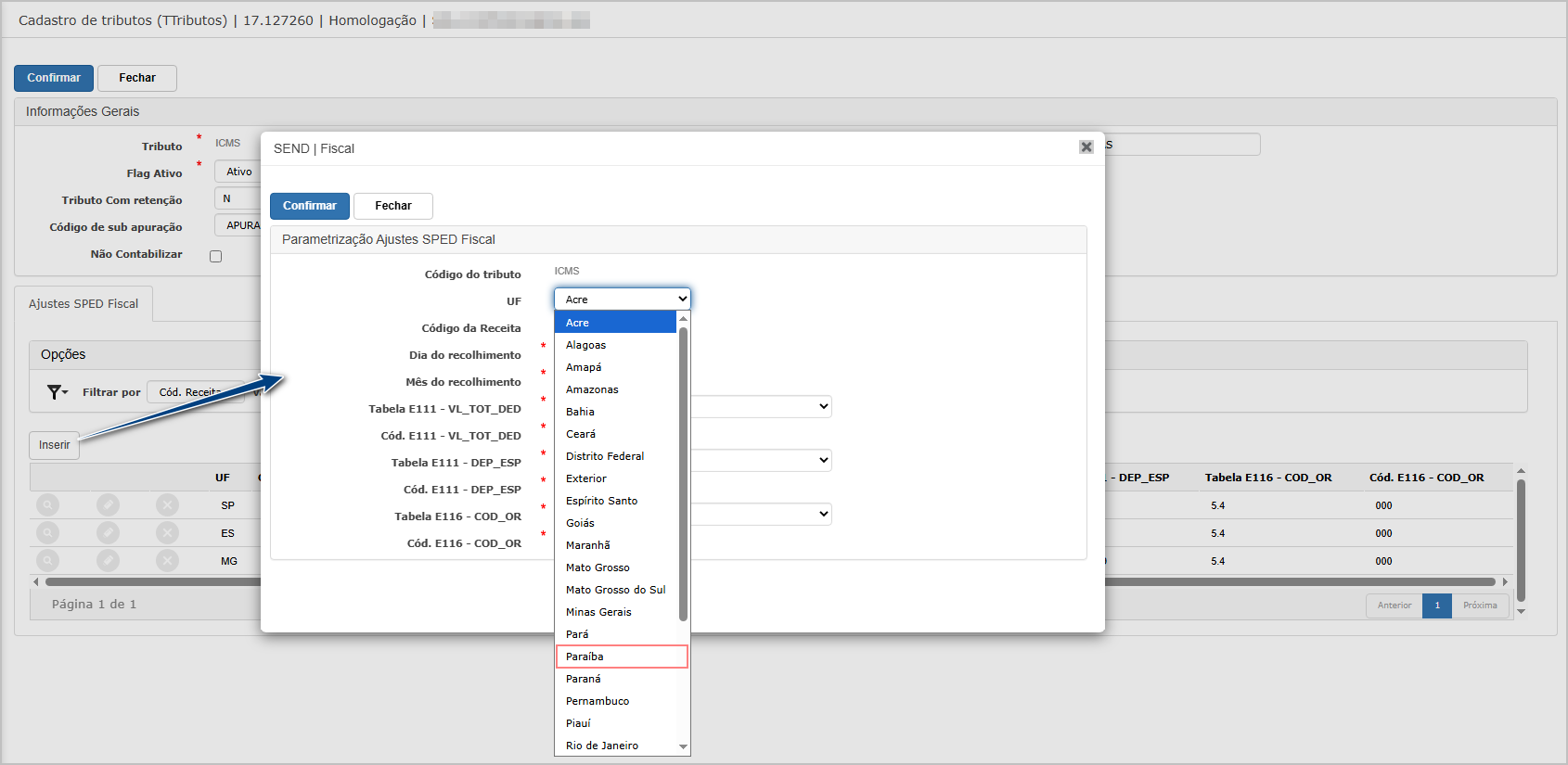Switch to the Ajustes SPED Fiscal tab
This screenshot has height=765, width=1568.
[84, 304]
